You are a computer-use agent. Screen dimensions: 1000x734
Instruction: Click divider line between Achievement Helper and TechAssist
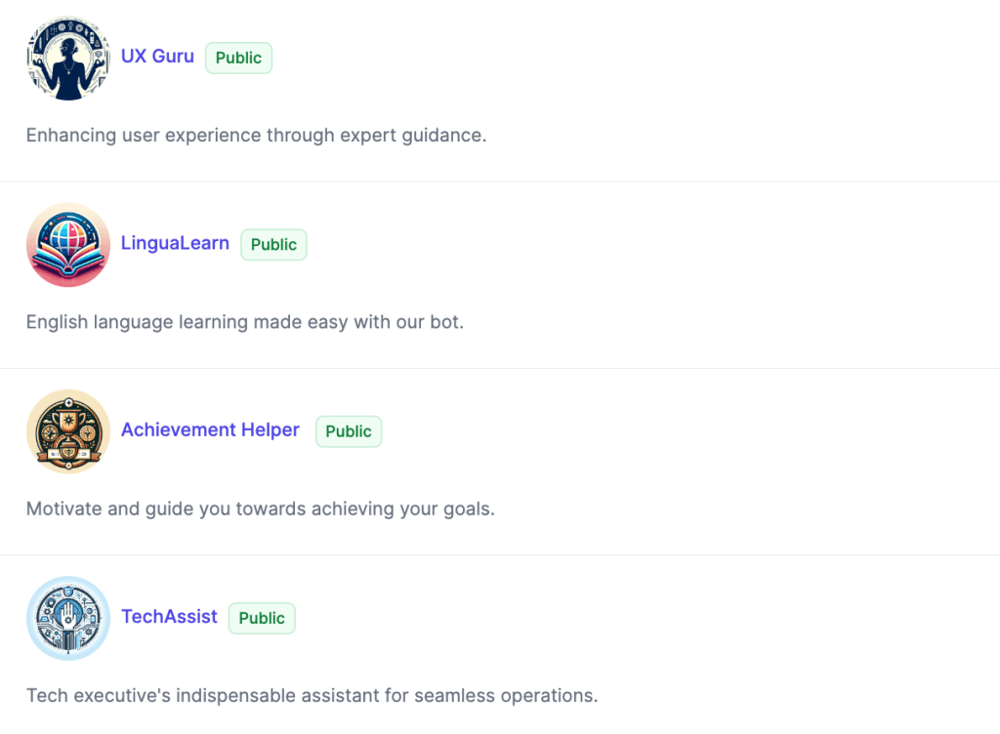coord(500,555)
